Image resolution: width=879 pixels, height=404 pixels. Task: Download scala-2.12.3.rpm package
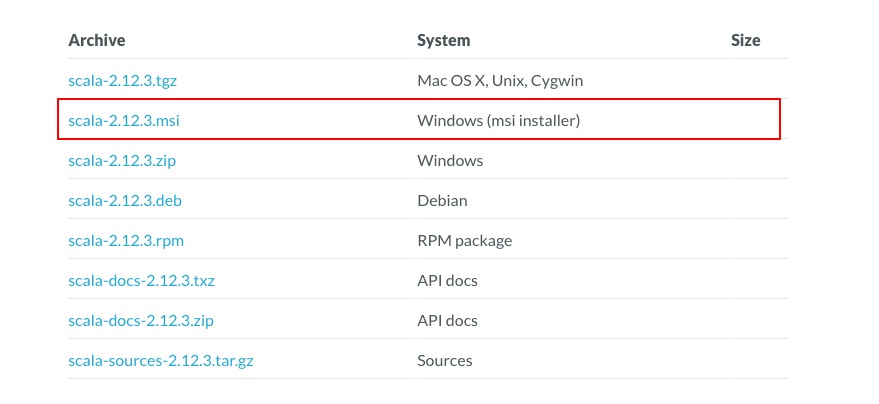pyautogui.click(x=126, y=242)
